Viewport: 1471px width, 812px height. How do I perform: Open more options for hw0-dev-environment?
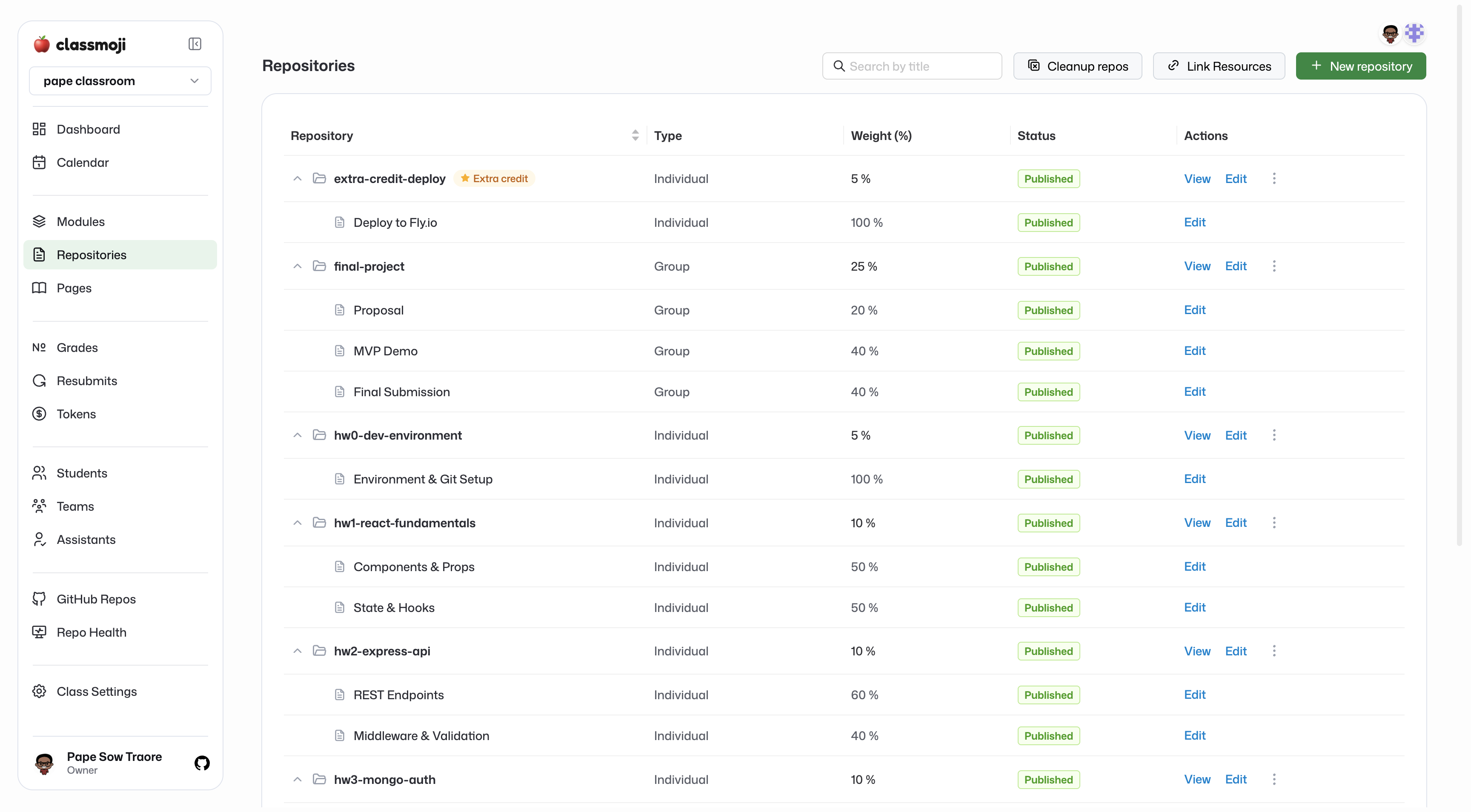[x=1274, y=435]
